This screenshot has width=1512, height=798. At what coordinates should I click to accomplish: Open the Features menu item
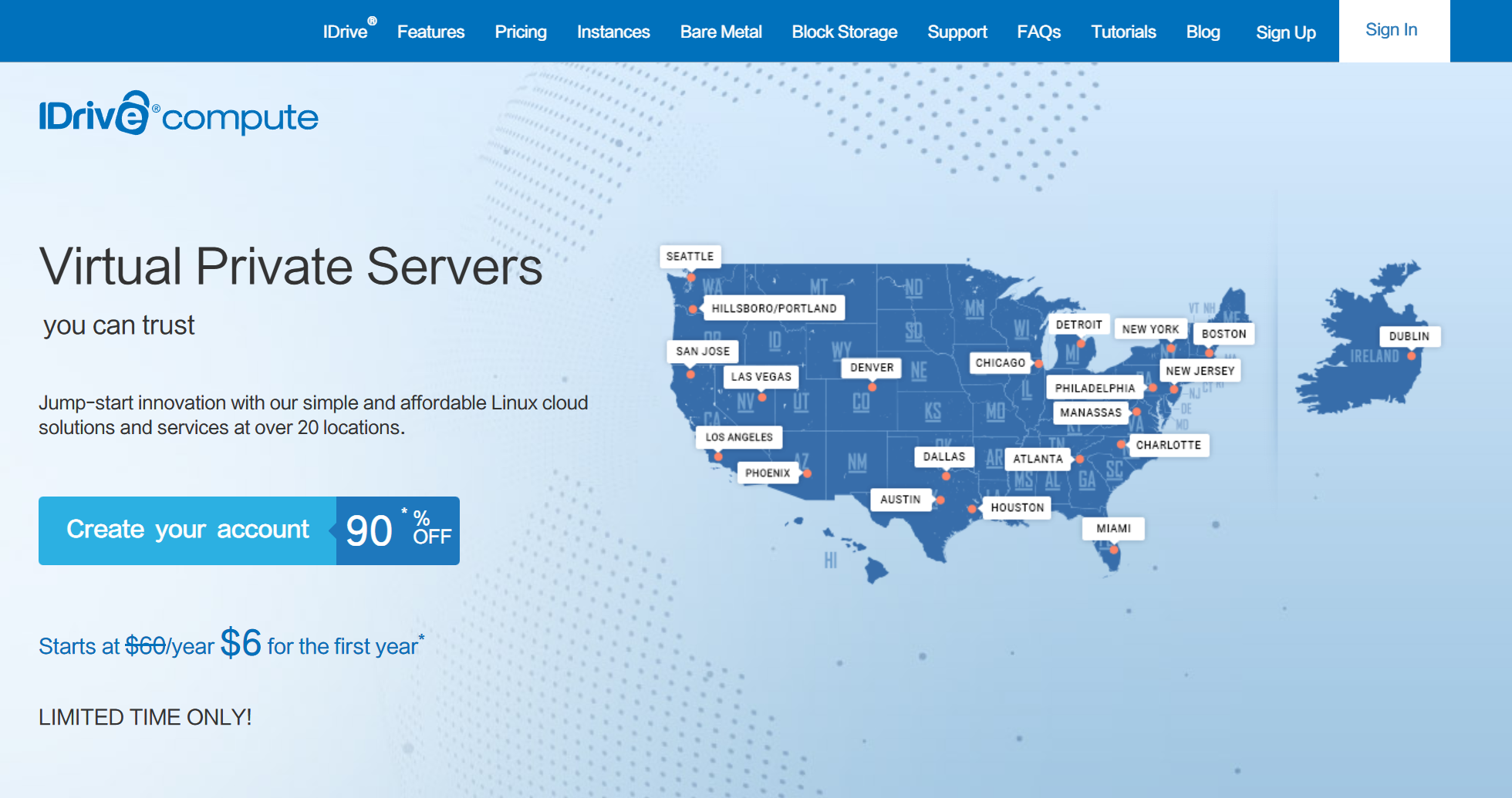click(x=430, y=32)
